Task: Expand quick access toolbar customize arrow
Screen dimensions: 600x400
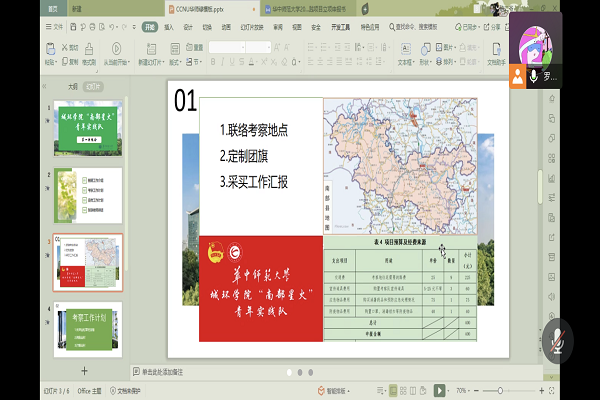Action: point(134,27)
